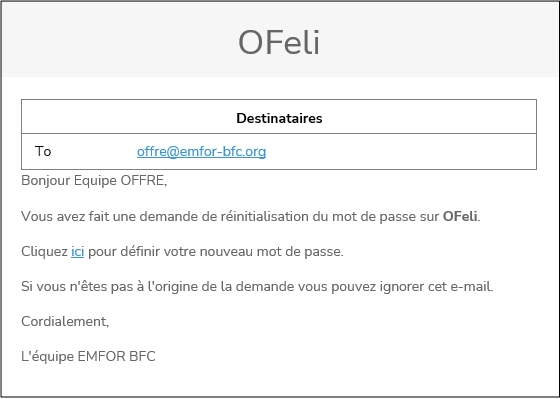The image size is (560, 399).
Task: Click empty space right of the email address
Action: point(400,151)
